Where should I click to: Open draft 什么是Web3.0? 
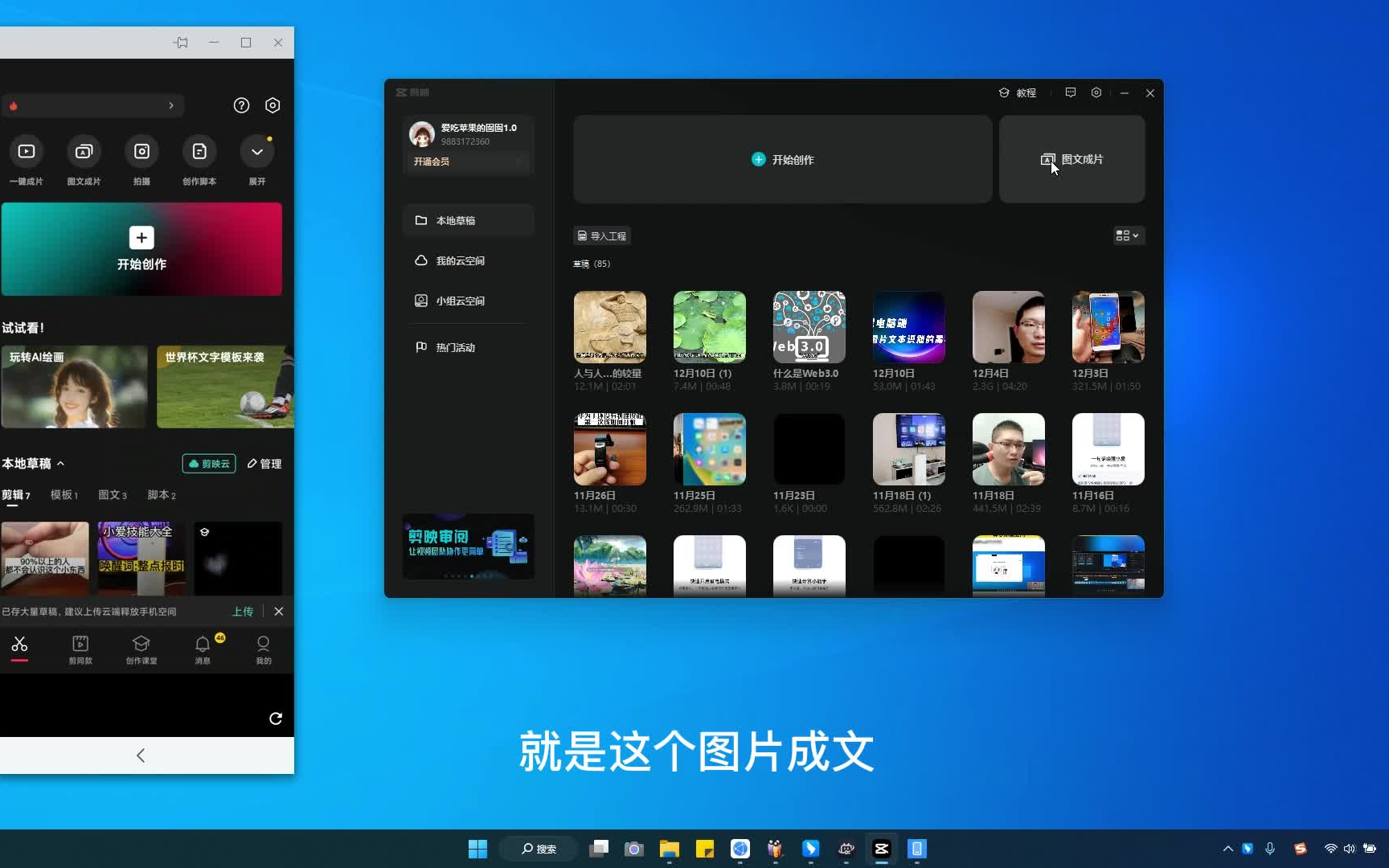pyautogui.click(x=809, y=327)
